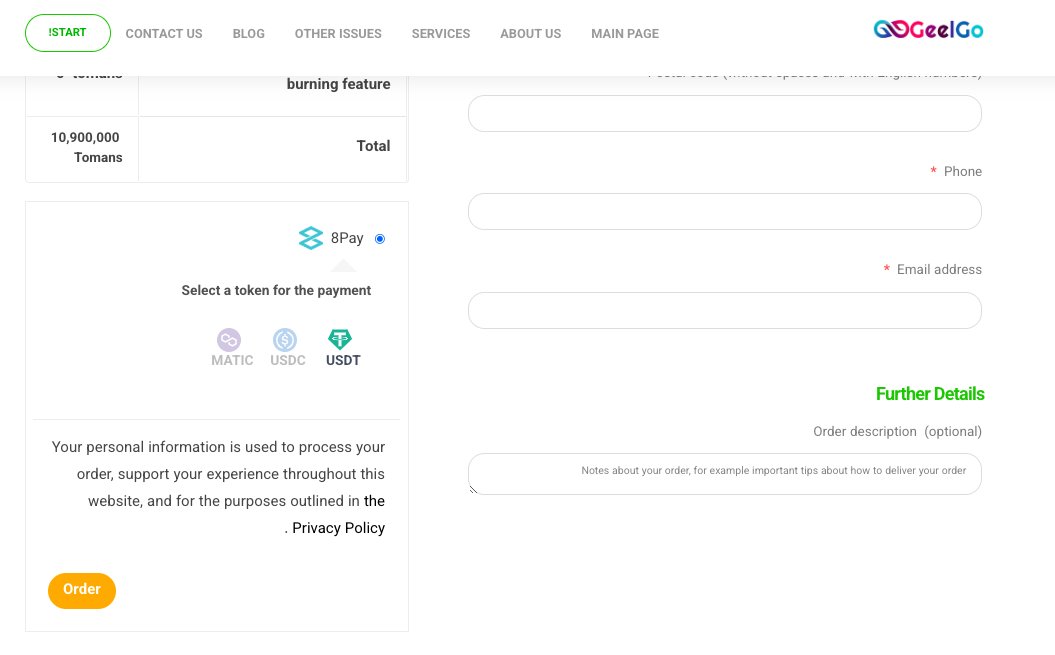This screenshot has height=655, width=1055.
Task: Open the Privacy Policy link
Action: (x=338, y=528)
